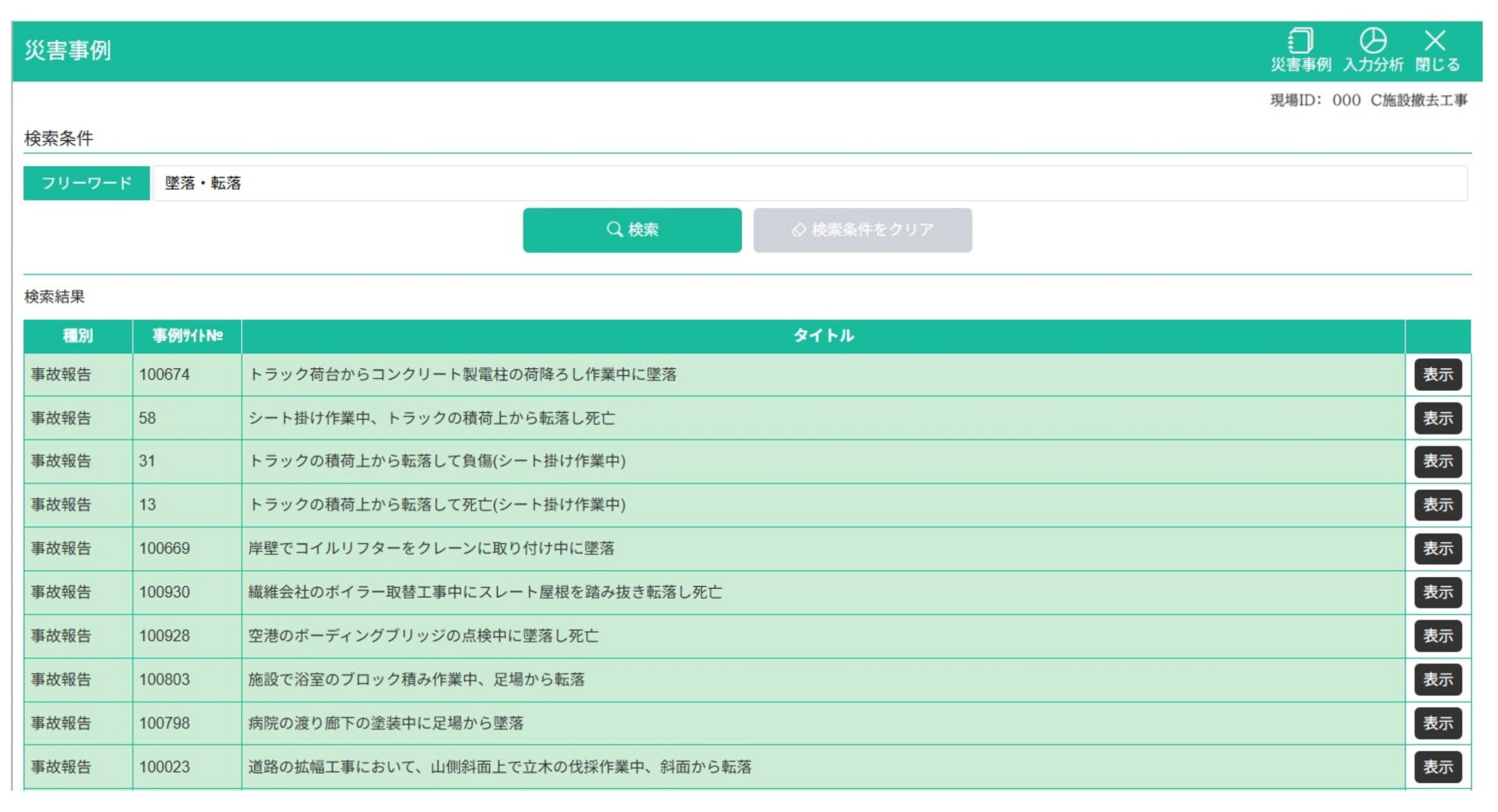The width and height of the screenshot is (1498, 812).
Task: Click the 検索条件をクリア button
Action: (863, 230)
